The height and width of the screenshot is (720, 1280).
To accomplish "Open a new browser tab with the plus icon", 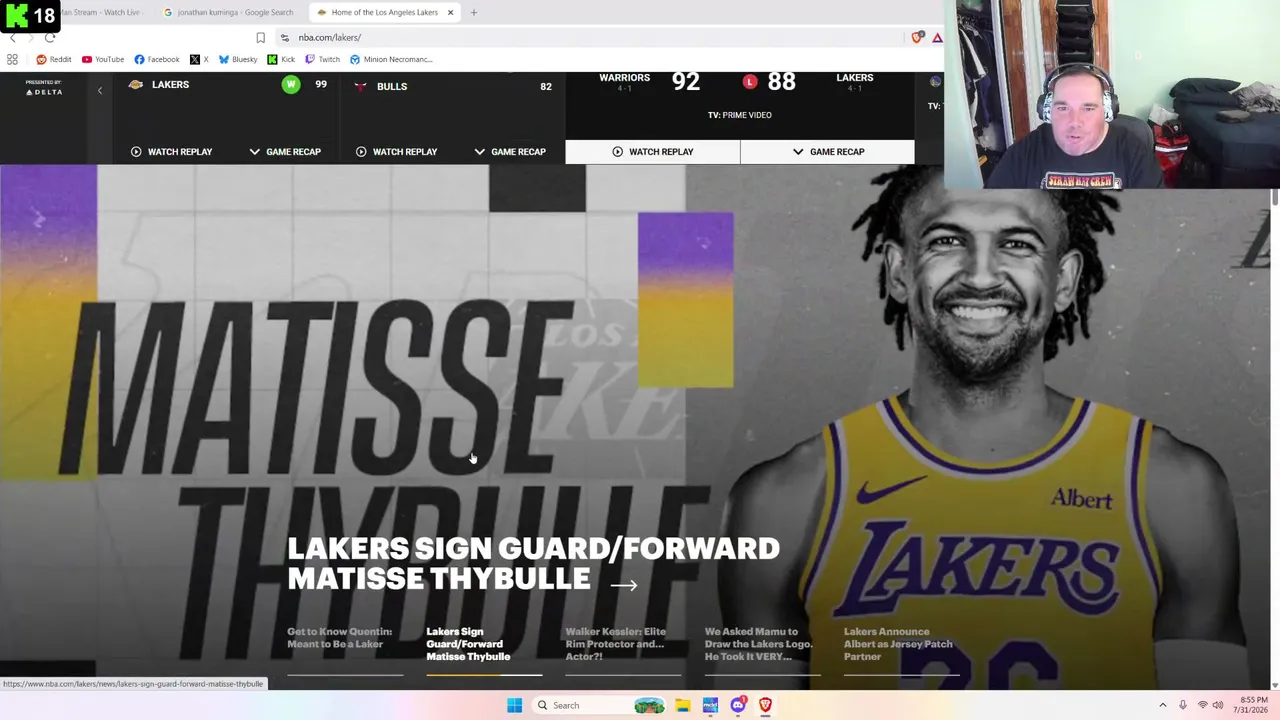I will coord(473,12).
